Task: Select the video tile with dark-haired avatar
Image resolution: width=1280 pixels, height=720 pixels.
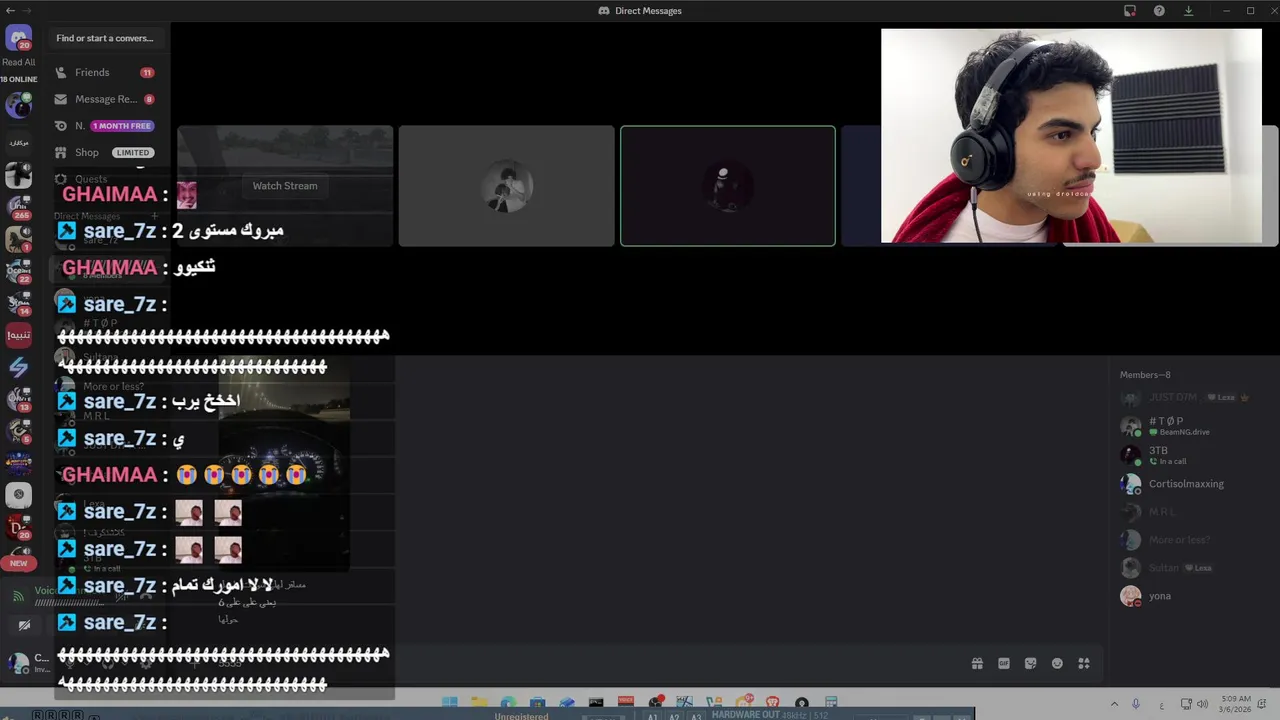Action: pyautogui.click(x=506, y=186)
